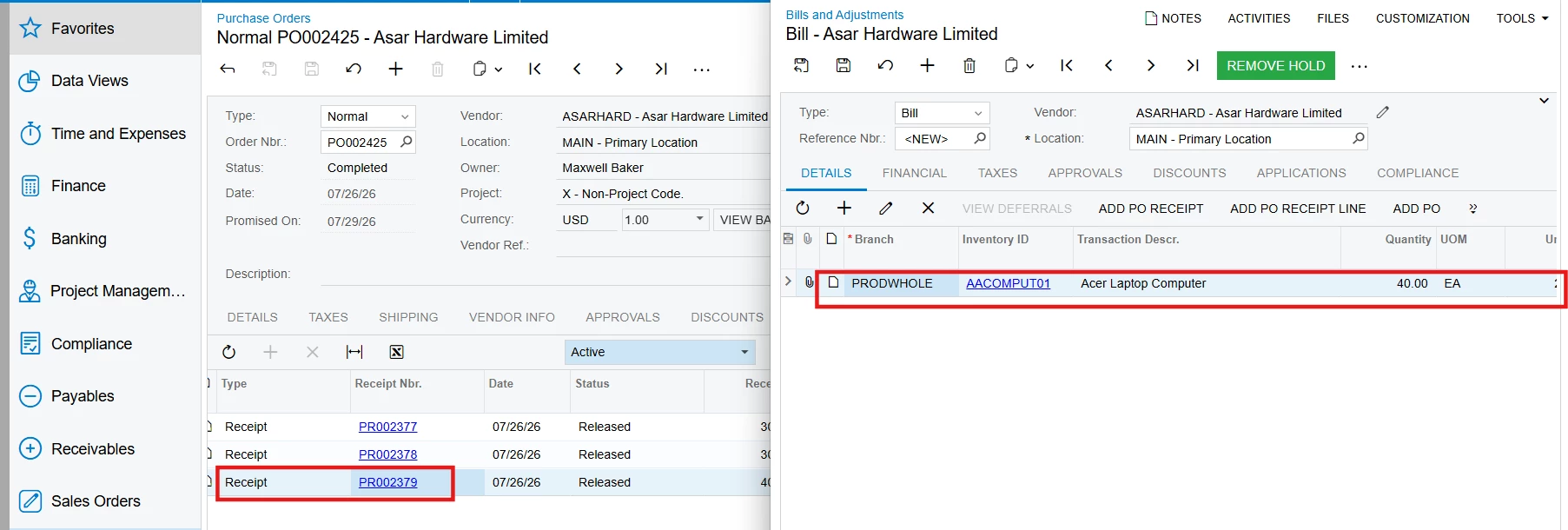Screen dimensions: 1568x530
Task: Collapse the Bill header section
Action: click(x=1544, y=101)
